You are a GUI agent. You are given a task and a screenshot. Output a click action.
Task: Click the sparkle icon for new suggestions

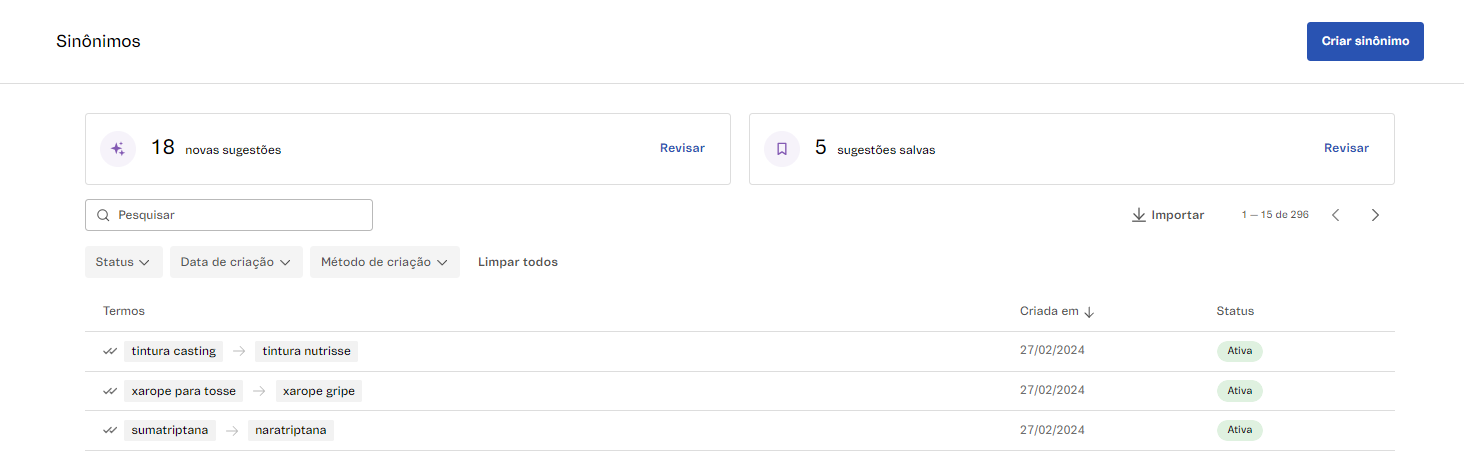click(118, 149)
